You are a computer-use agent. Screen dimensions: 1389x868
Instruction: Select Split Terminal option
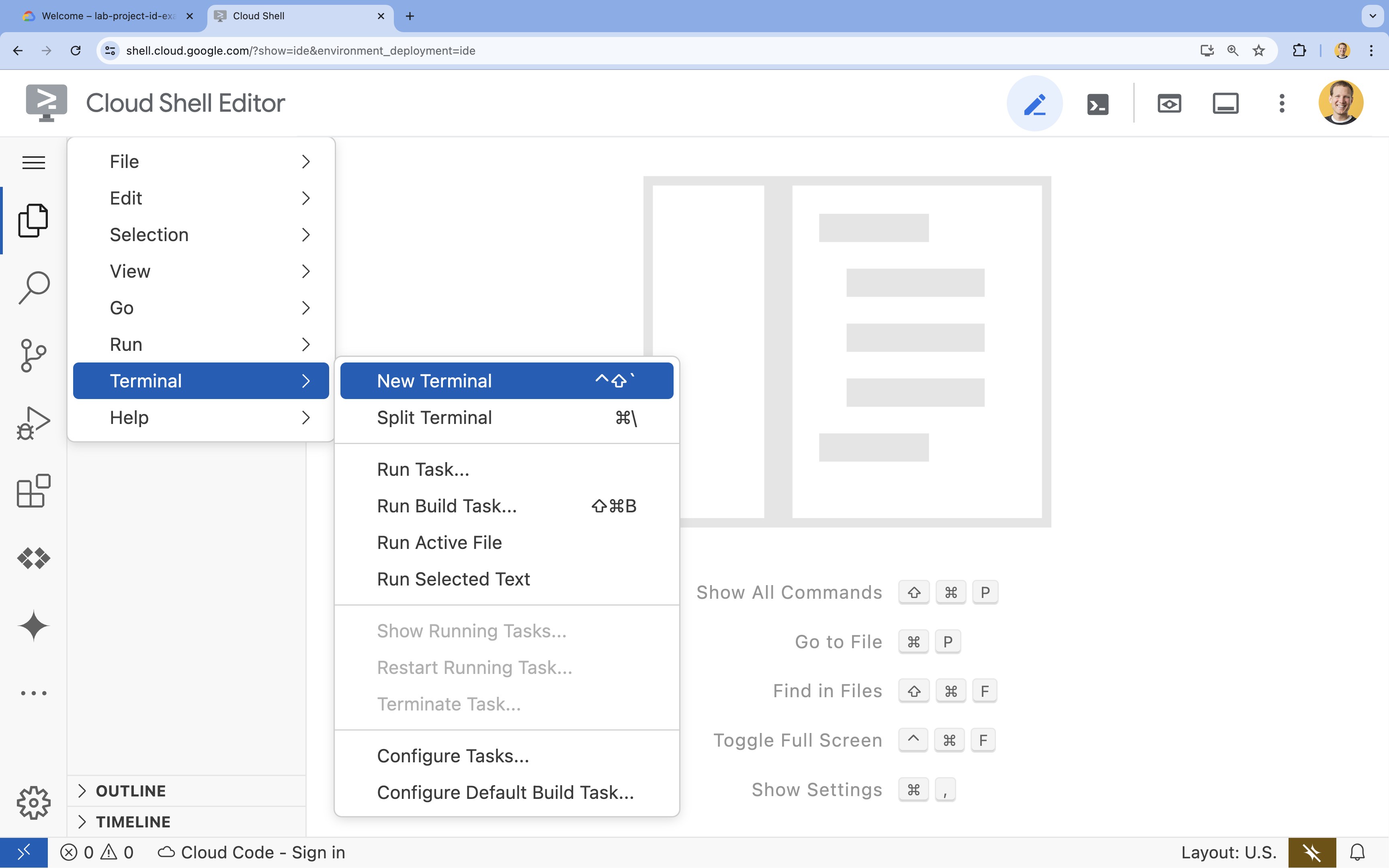pos(434,417)
